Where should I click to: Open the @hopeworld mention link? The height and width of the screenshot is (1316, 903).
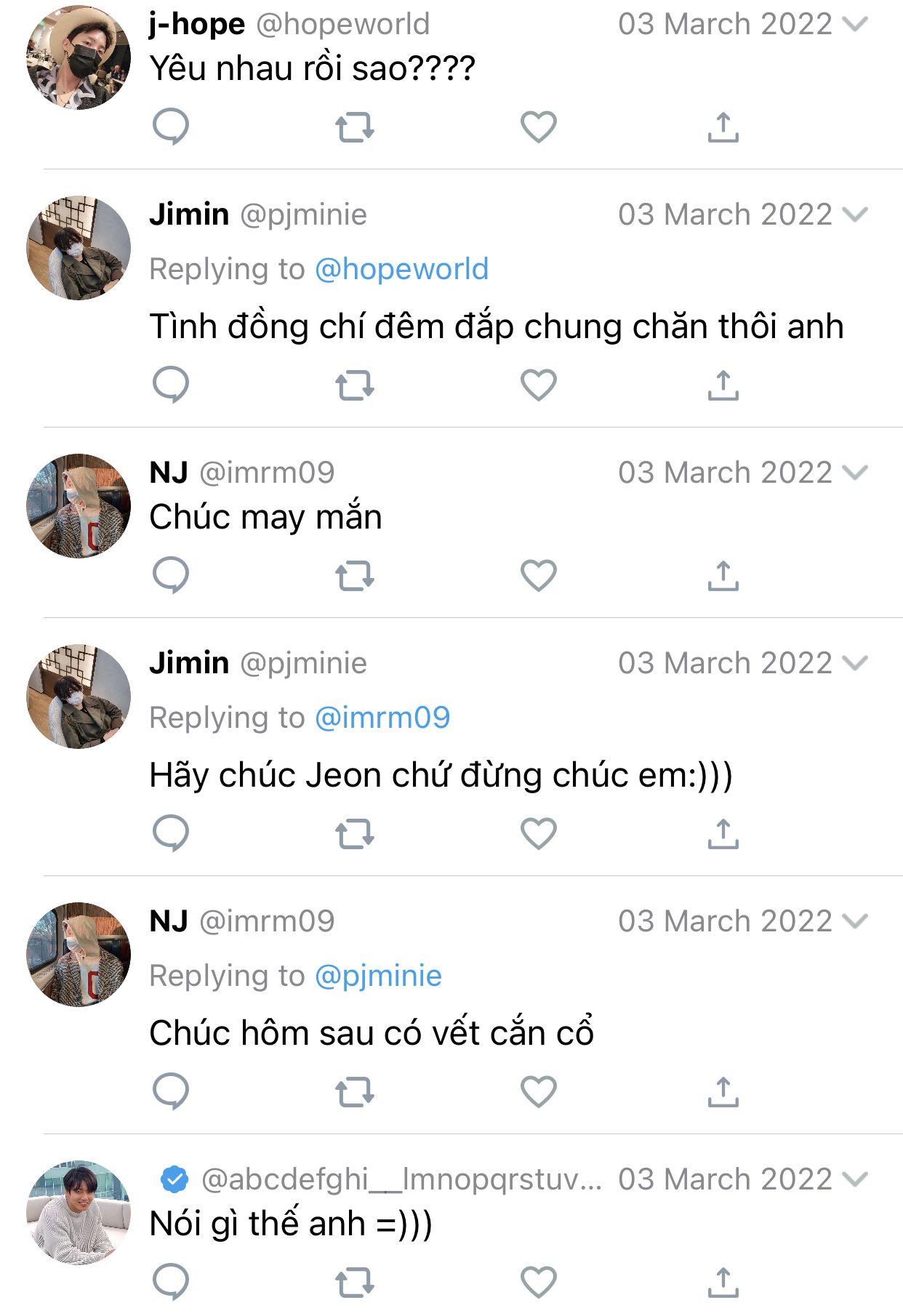(x=401, y=269)
